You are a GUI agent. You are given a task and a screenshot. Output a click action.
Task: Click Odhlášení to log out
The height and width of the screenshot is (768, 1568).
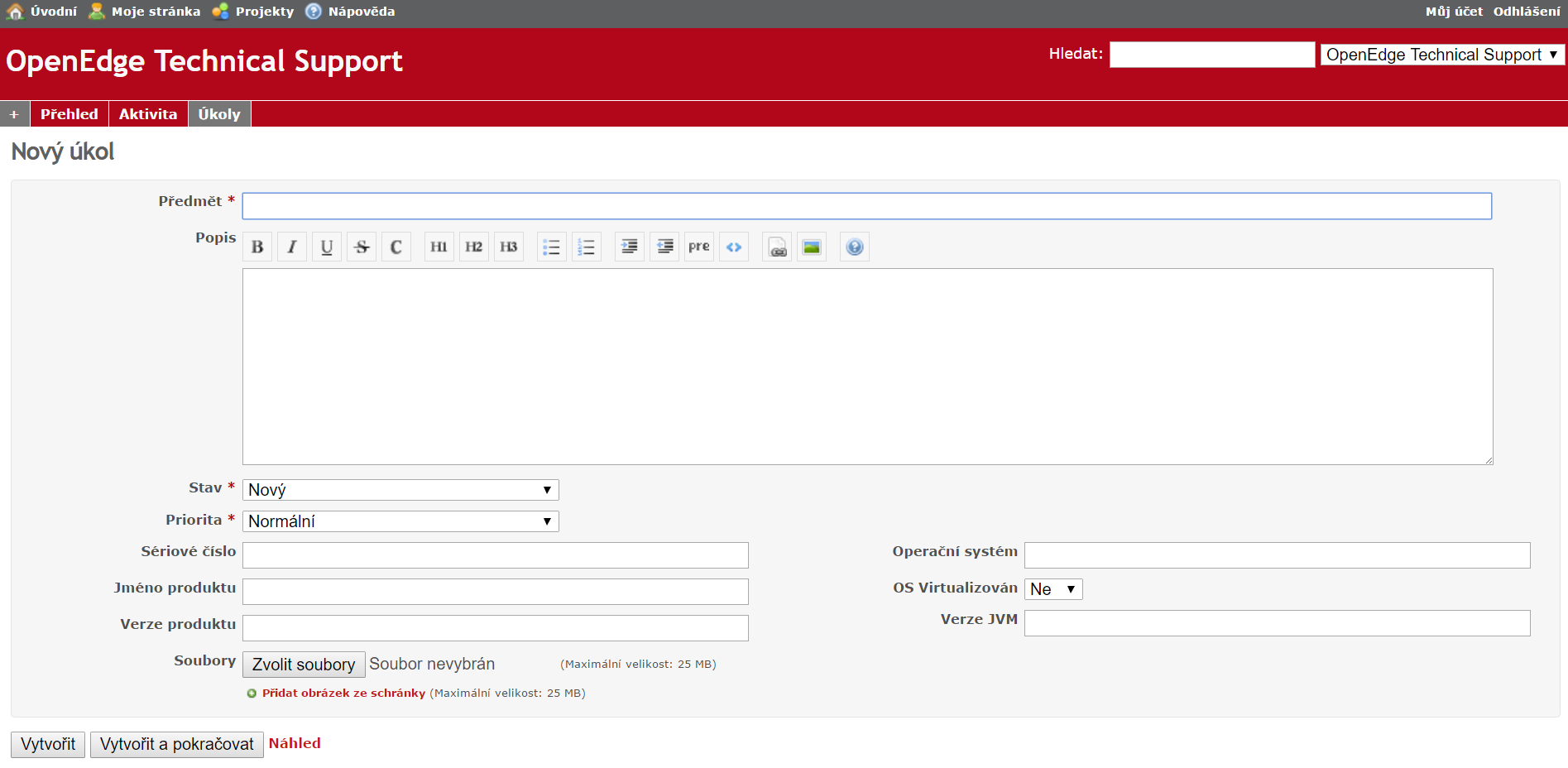[x=1527, y=12]
